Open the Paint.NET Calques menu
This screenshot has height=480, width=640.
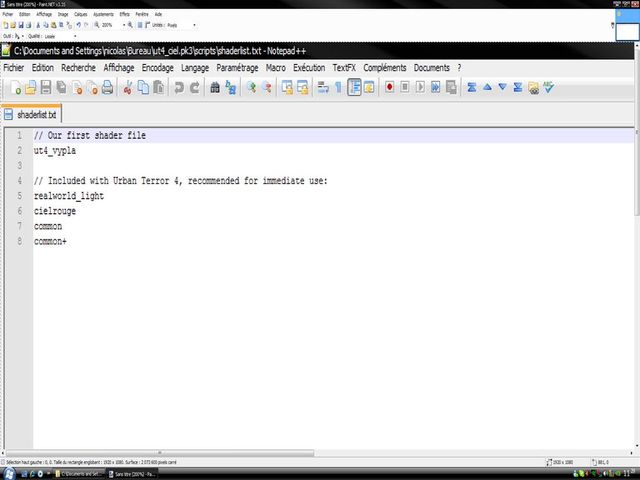click(x=80, y=14)
